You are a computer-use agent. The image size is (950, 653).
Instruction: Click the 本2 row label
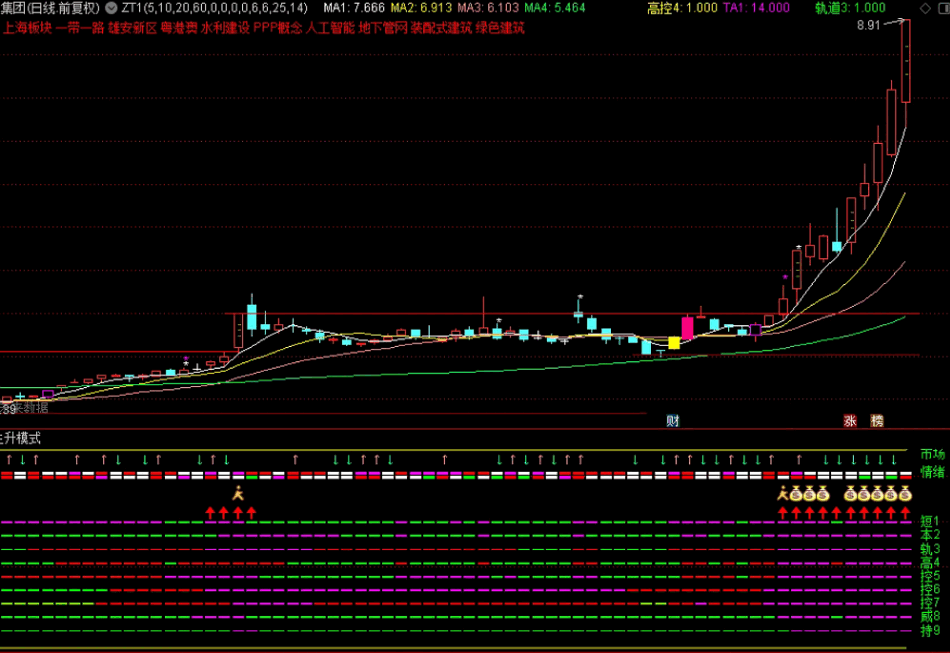pyautogui.click(x=930, y=535)
